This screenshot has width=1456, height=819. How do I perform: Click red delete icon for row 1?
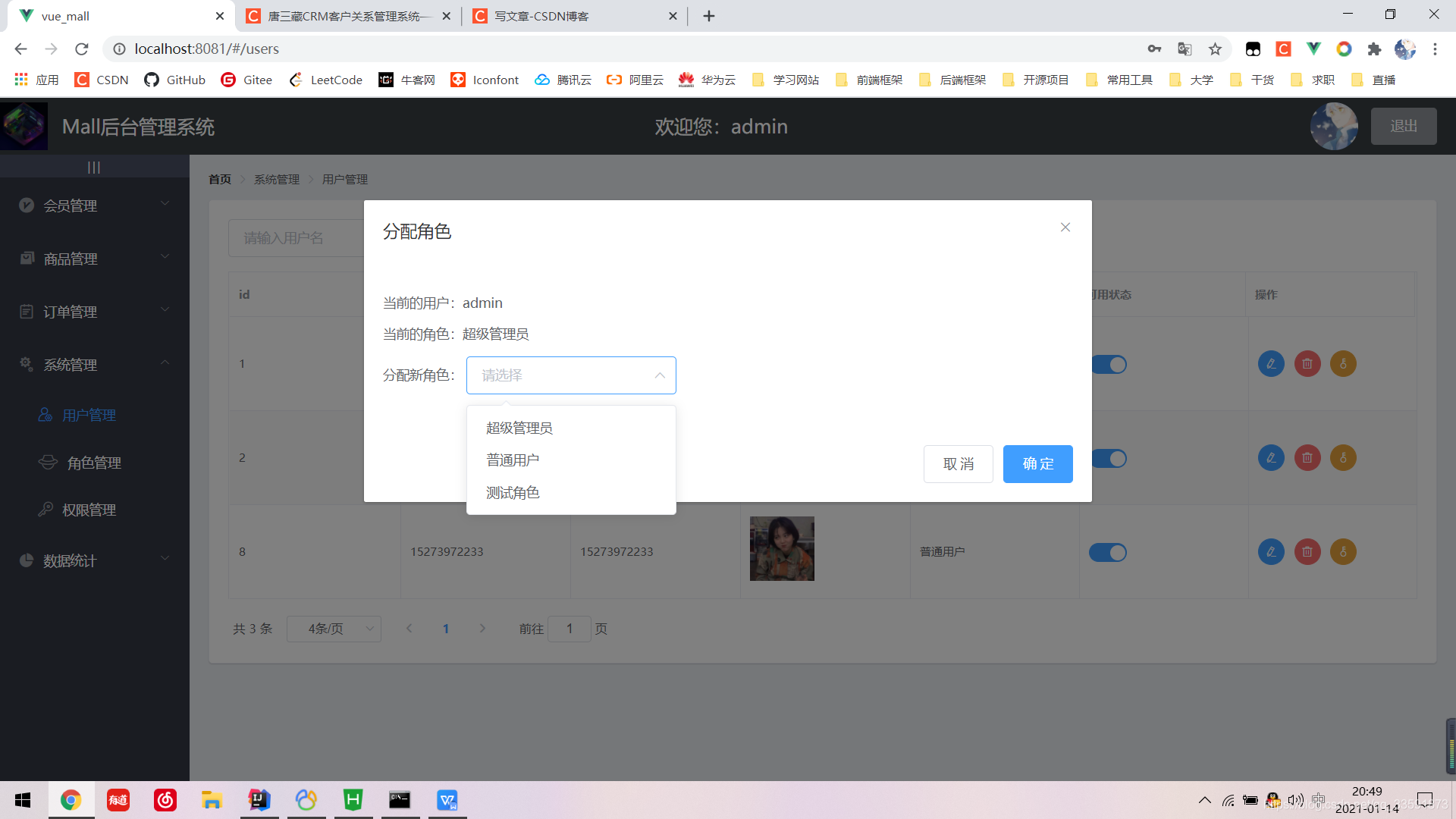click(1307, 364)
